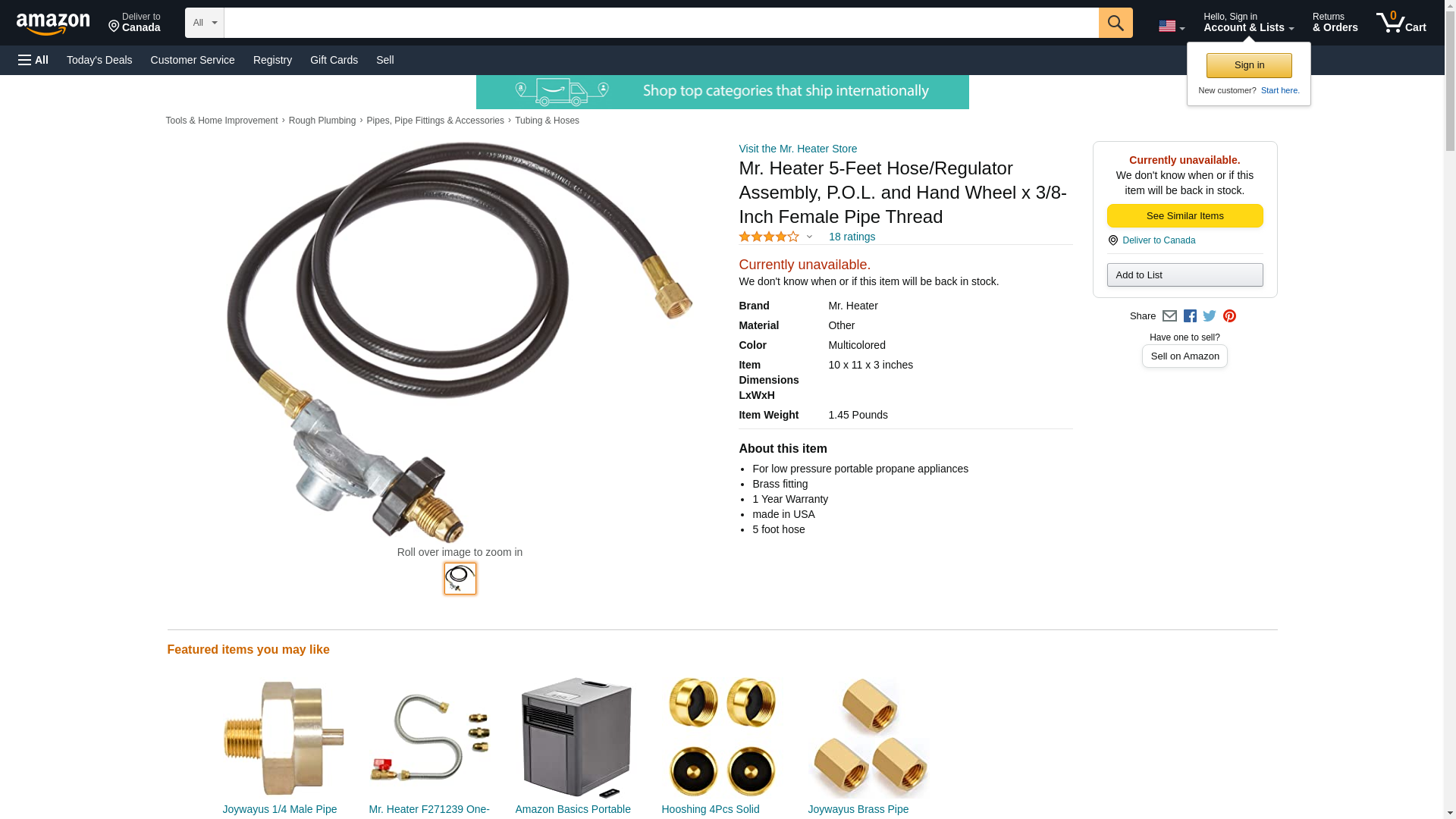The width and height of the screenshot is (1456, 819).
Task: Open the shopping cart icon
Action: (x=1401, y=22)
